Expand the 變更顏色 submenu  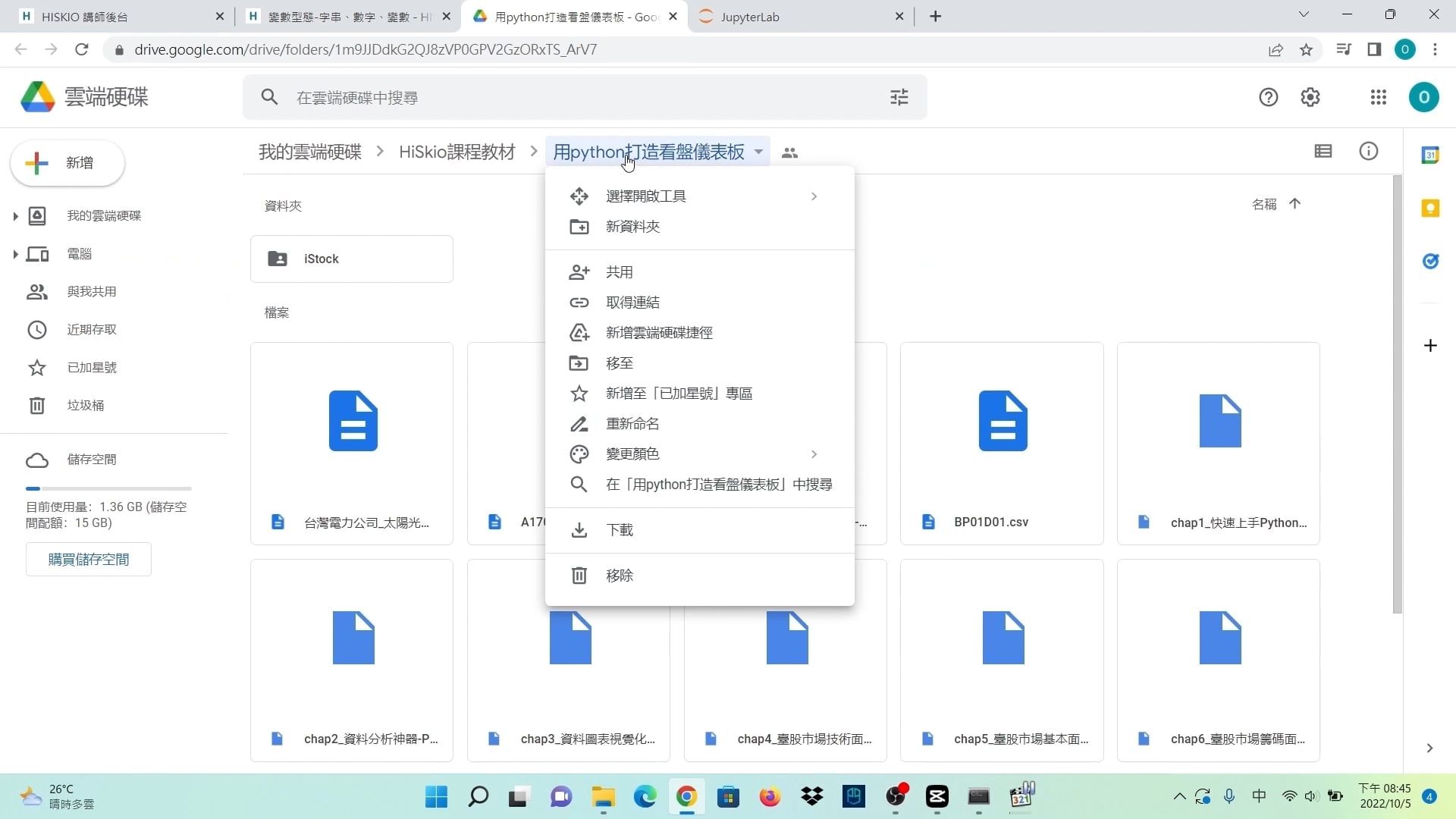(813, 453)
